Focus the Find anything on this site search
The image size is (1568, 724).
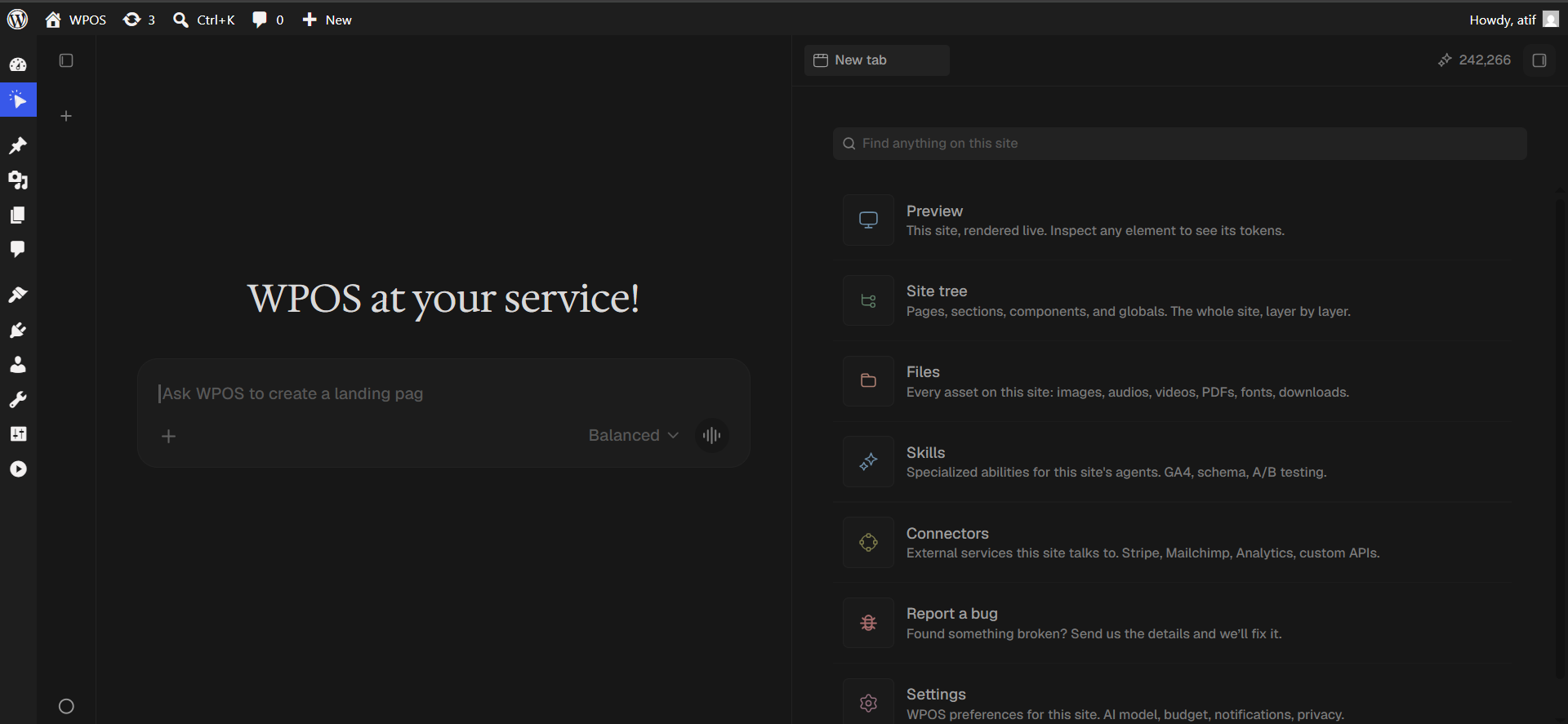point(1179,143)
